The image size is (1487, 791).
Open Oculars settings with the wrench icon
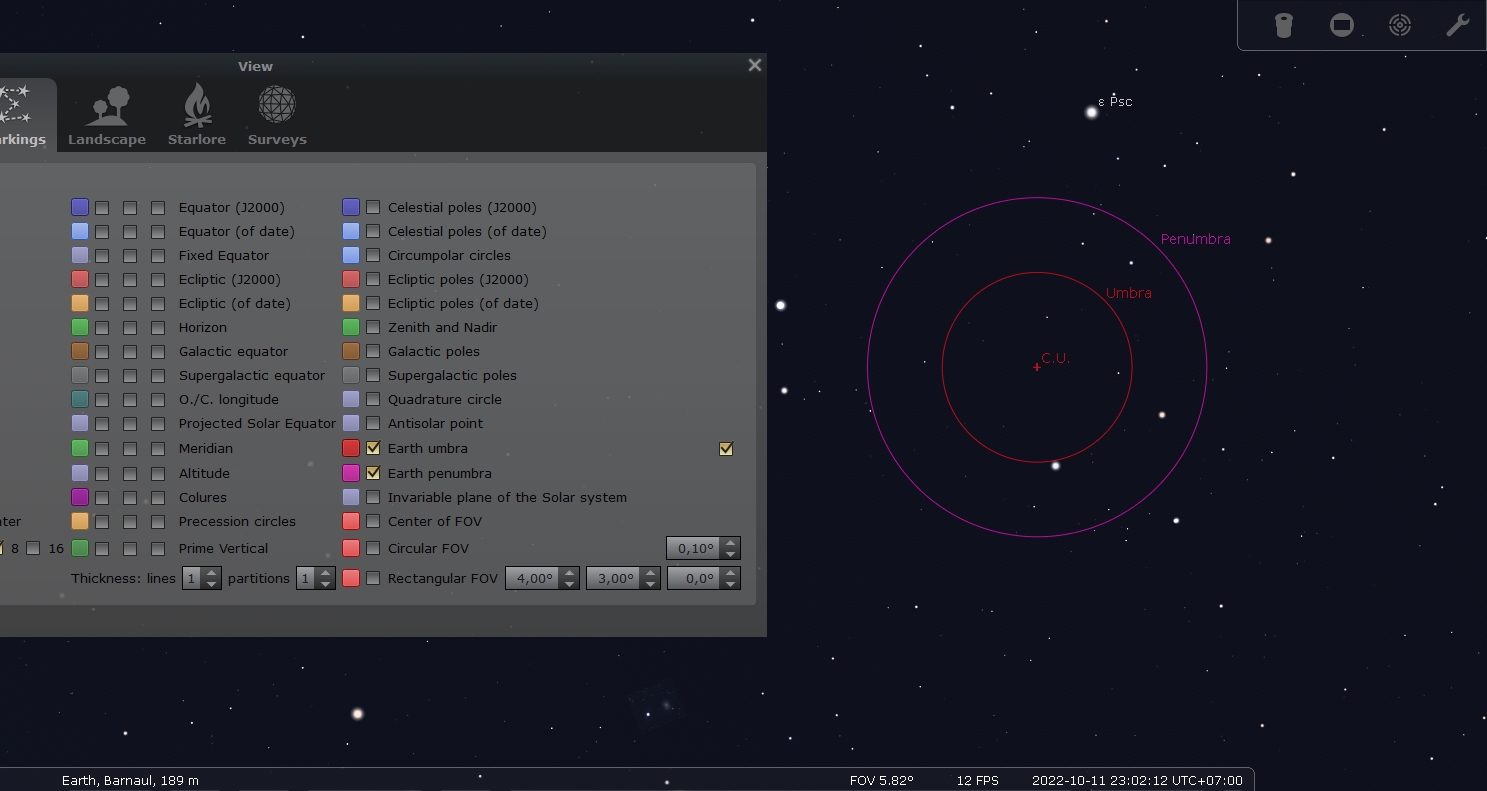tap(1457, 25)
